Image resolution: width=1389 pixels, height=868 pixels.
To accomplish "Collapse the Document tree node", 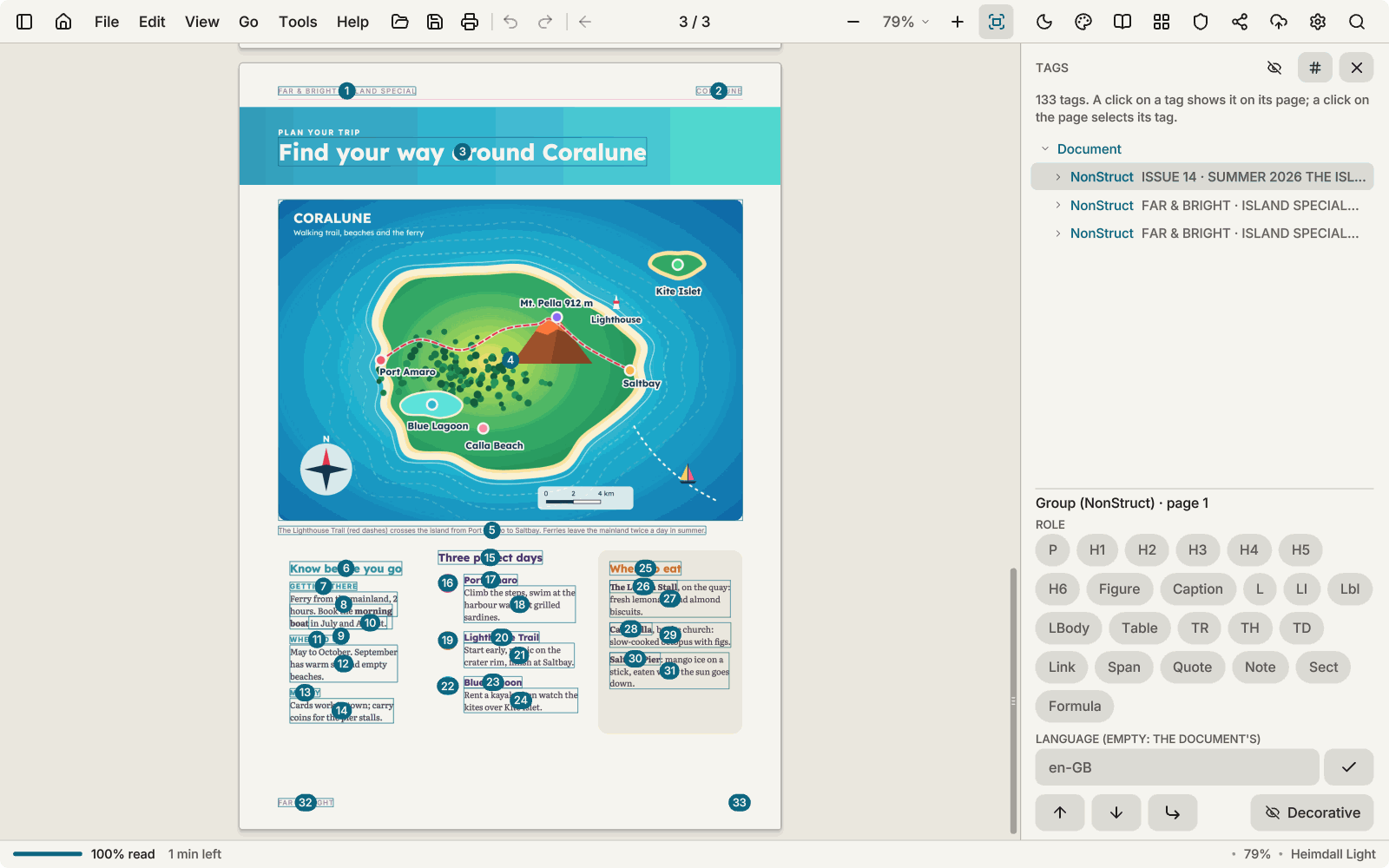I will point(1045,149).
